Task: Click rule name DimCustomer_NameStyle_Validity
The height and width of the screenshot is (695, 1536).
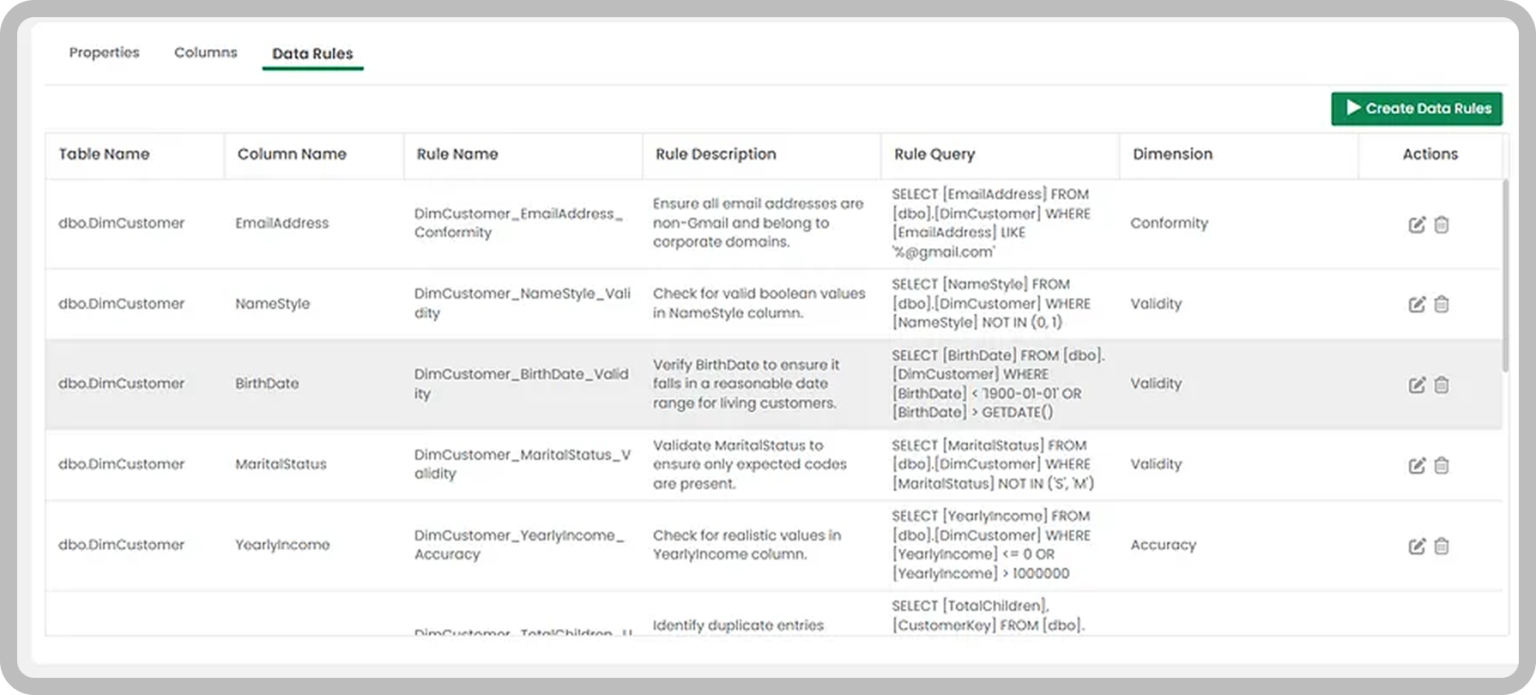Action: click(522, 303)
